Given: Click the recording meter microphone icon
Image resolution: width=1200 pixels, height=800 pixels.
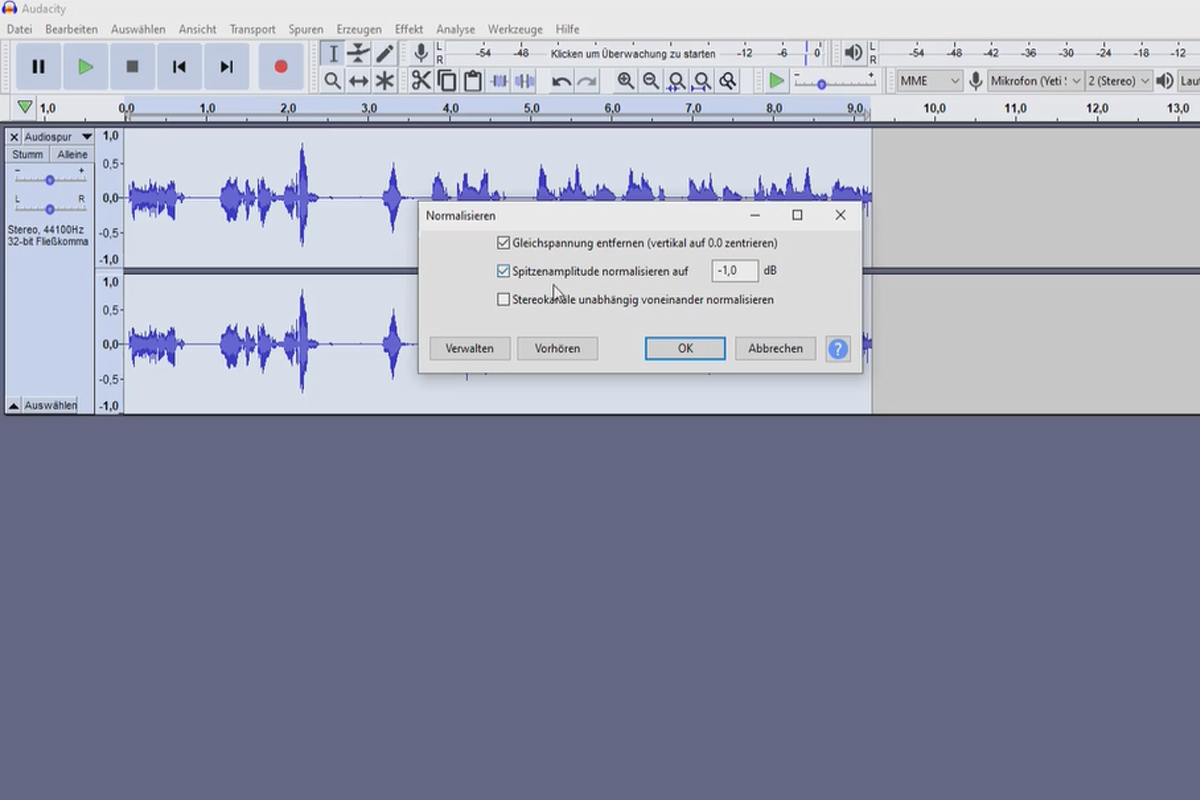Looking at the screenshot, I should point(422,53).
